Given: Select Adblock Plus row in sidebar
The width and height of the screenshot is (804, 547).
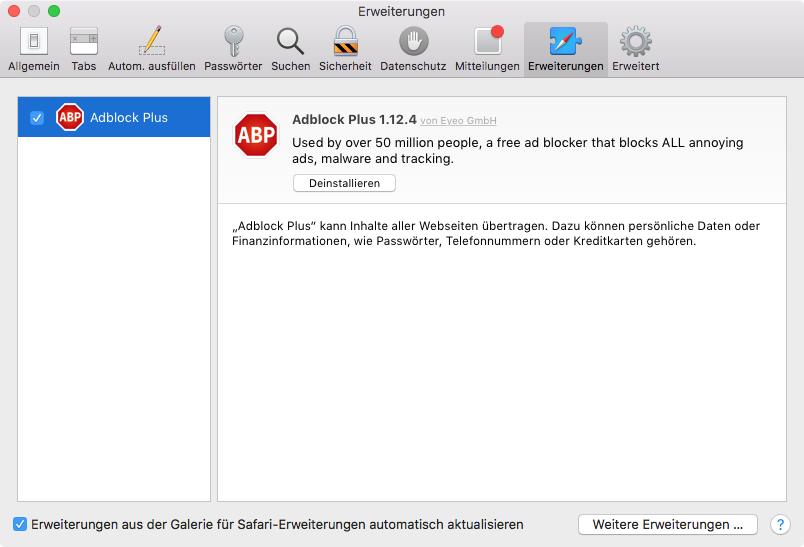Looking at the screenshot, I should point(114,117).
